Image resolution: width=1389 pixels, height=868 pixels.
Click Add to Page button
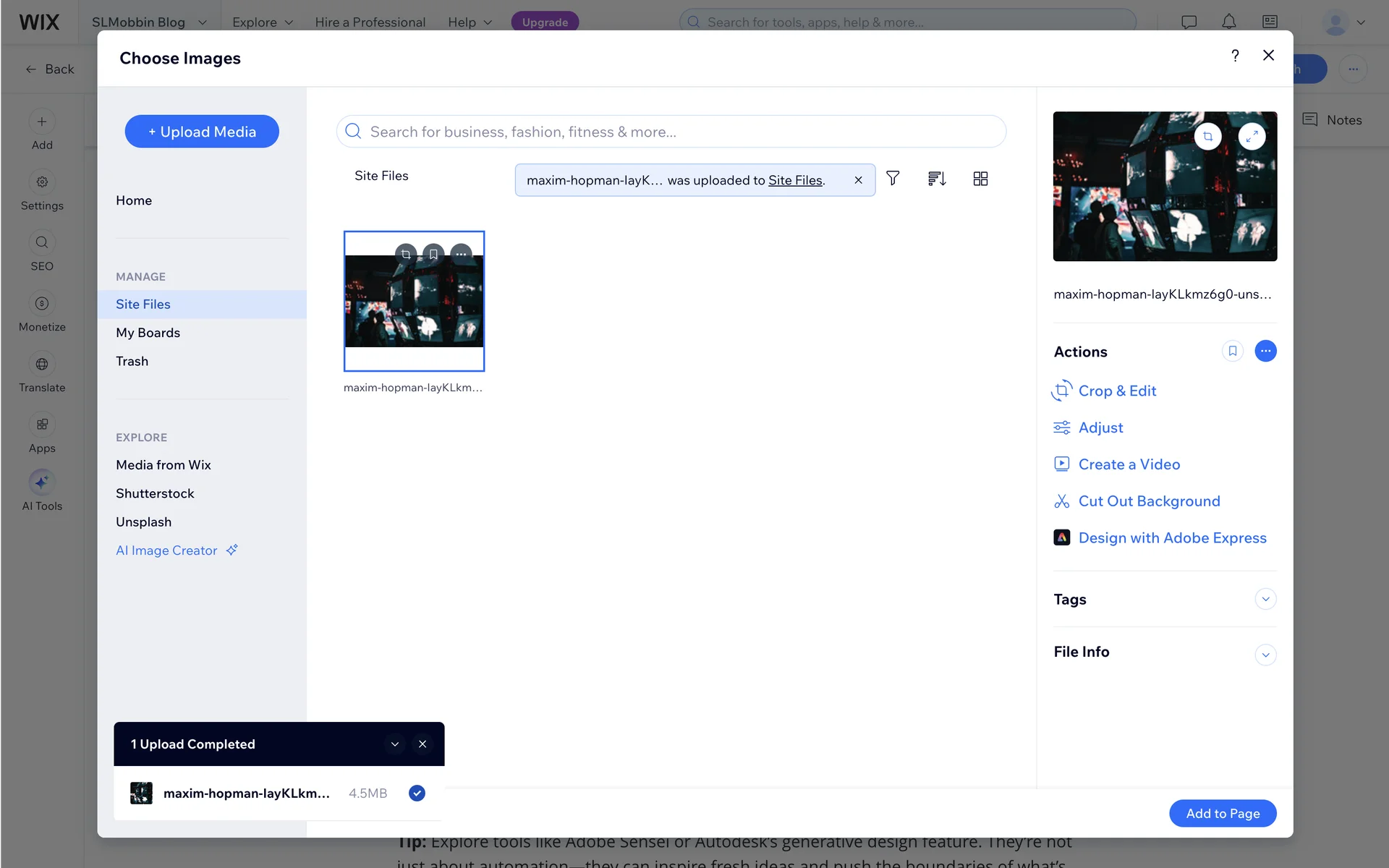[x=1222, y=813]
